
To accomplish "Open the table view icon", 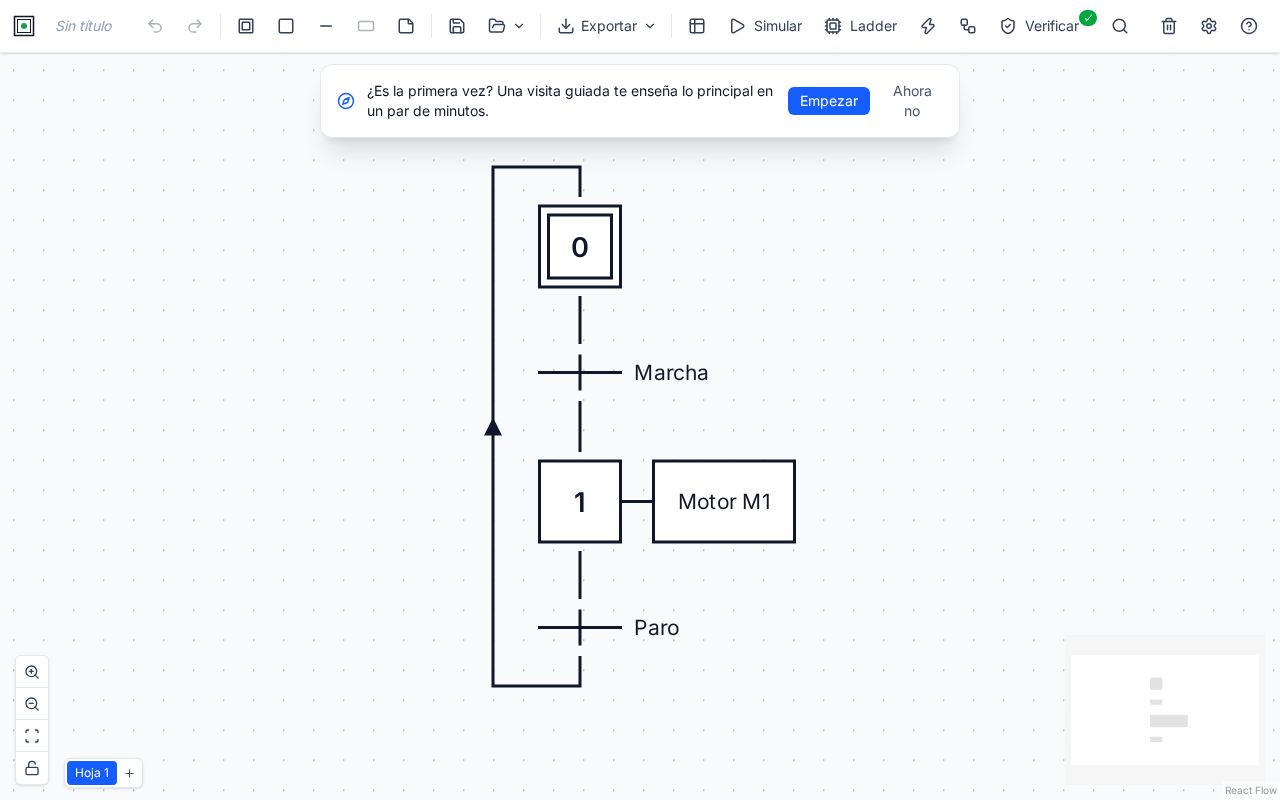I will 697,26.
